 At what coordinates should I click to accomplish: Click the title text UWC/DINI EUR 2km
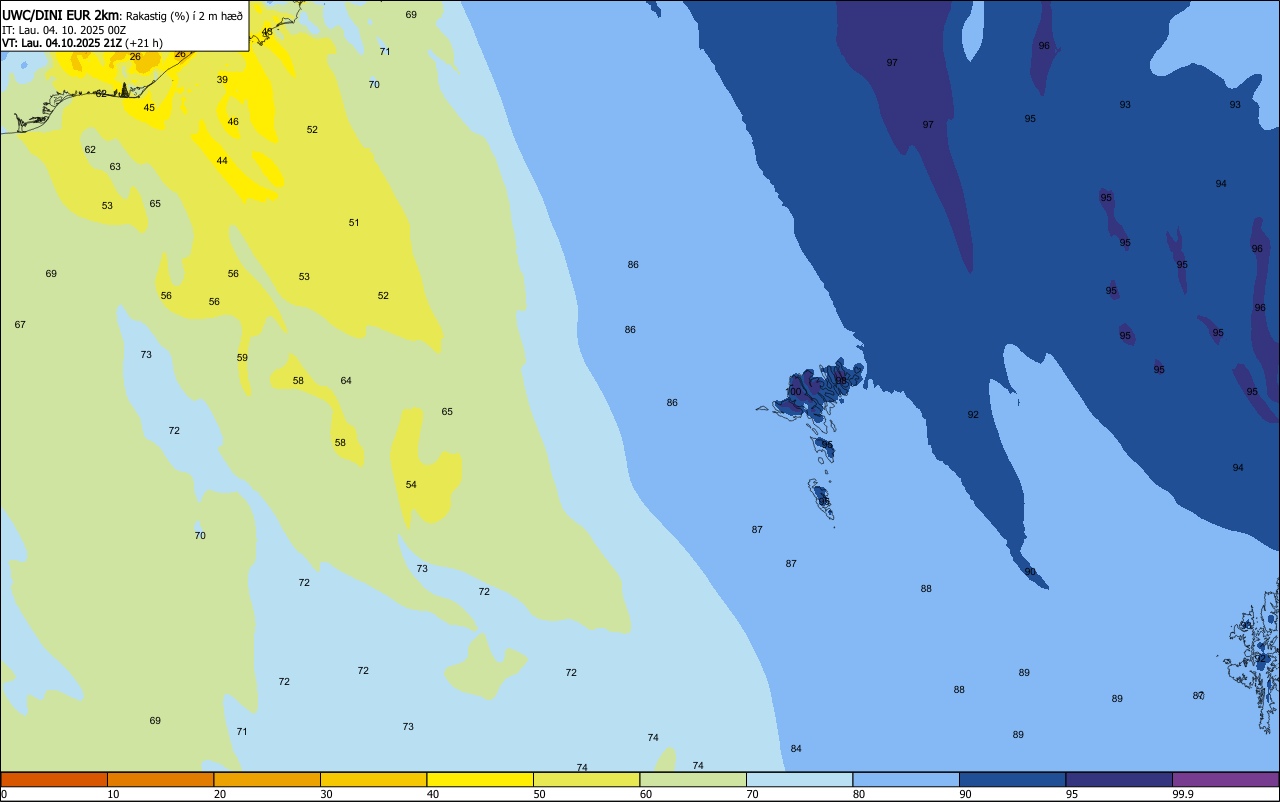click(60, 16)
